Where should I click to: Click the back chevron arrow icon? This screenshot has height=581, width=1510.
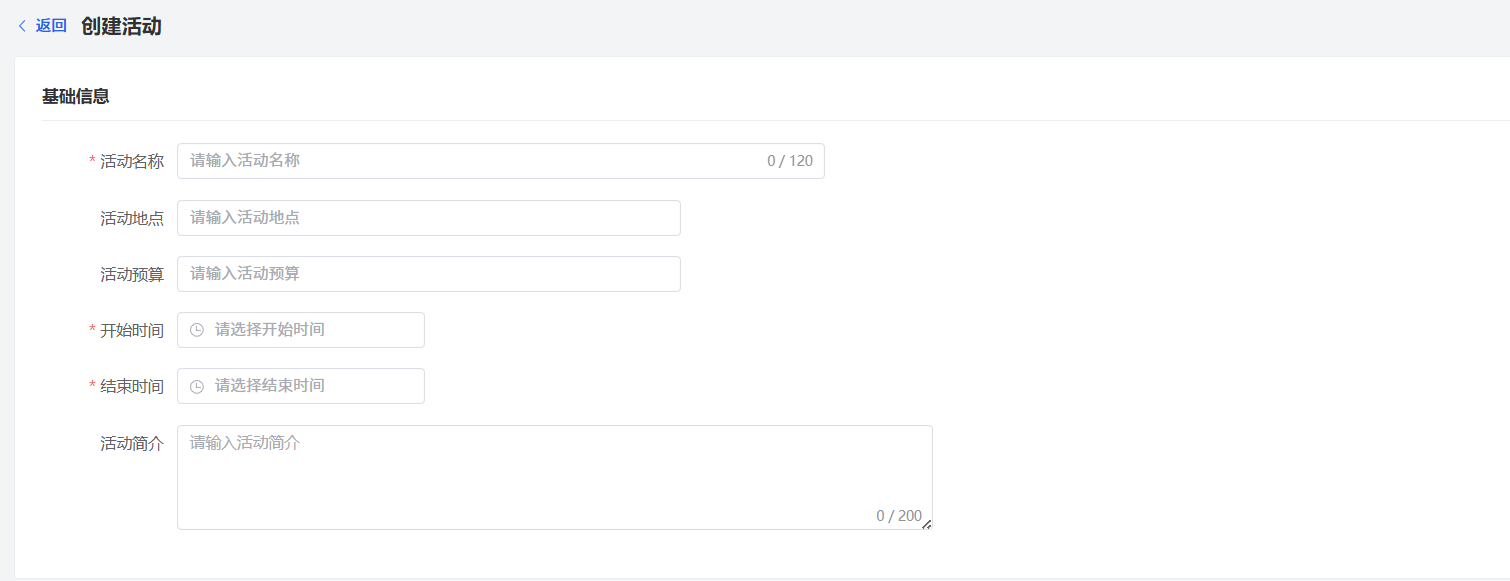pos(23,26)
